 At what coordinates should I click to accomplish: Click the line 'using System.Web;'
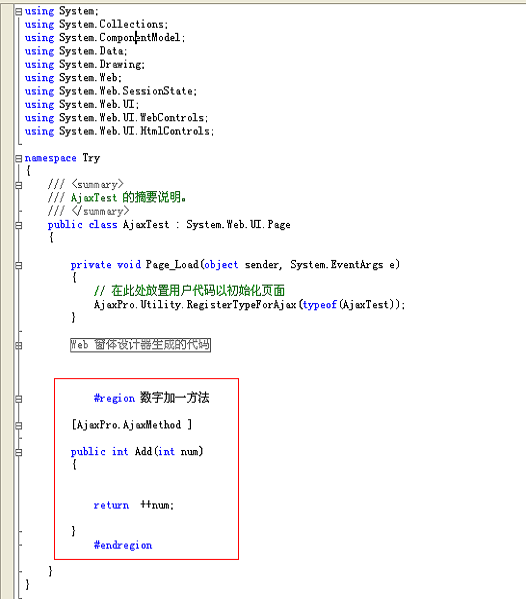click(x=73, y=78)
